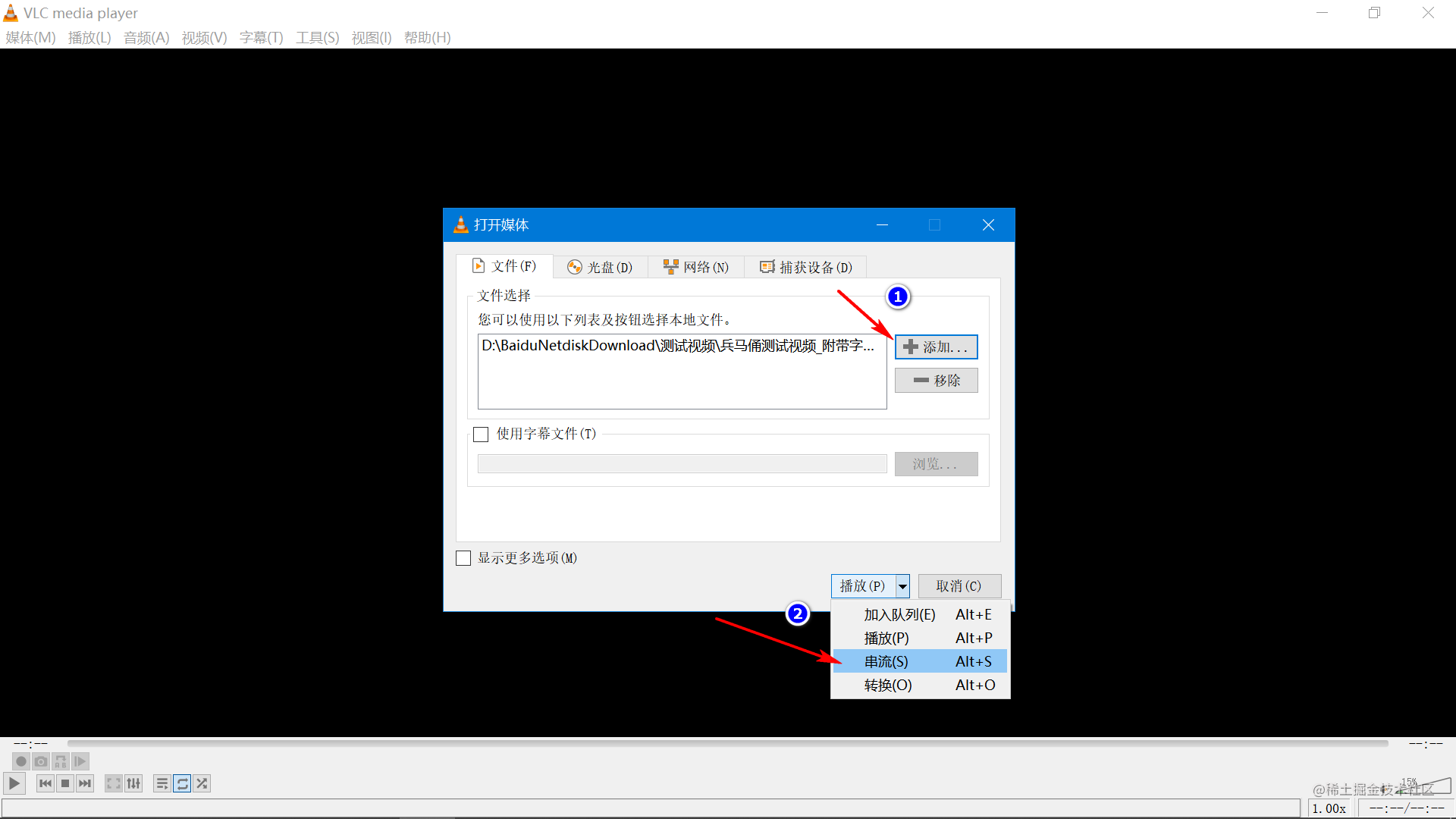Enable the 使用字幕文件(T) checkbox

pos(481,435)
